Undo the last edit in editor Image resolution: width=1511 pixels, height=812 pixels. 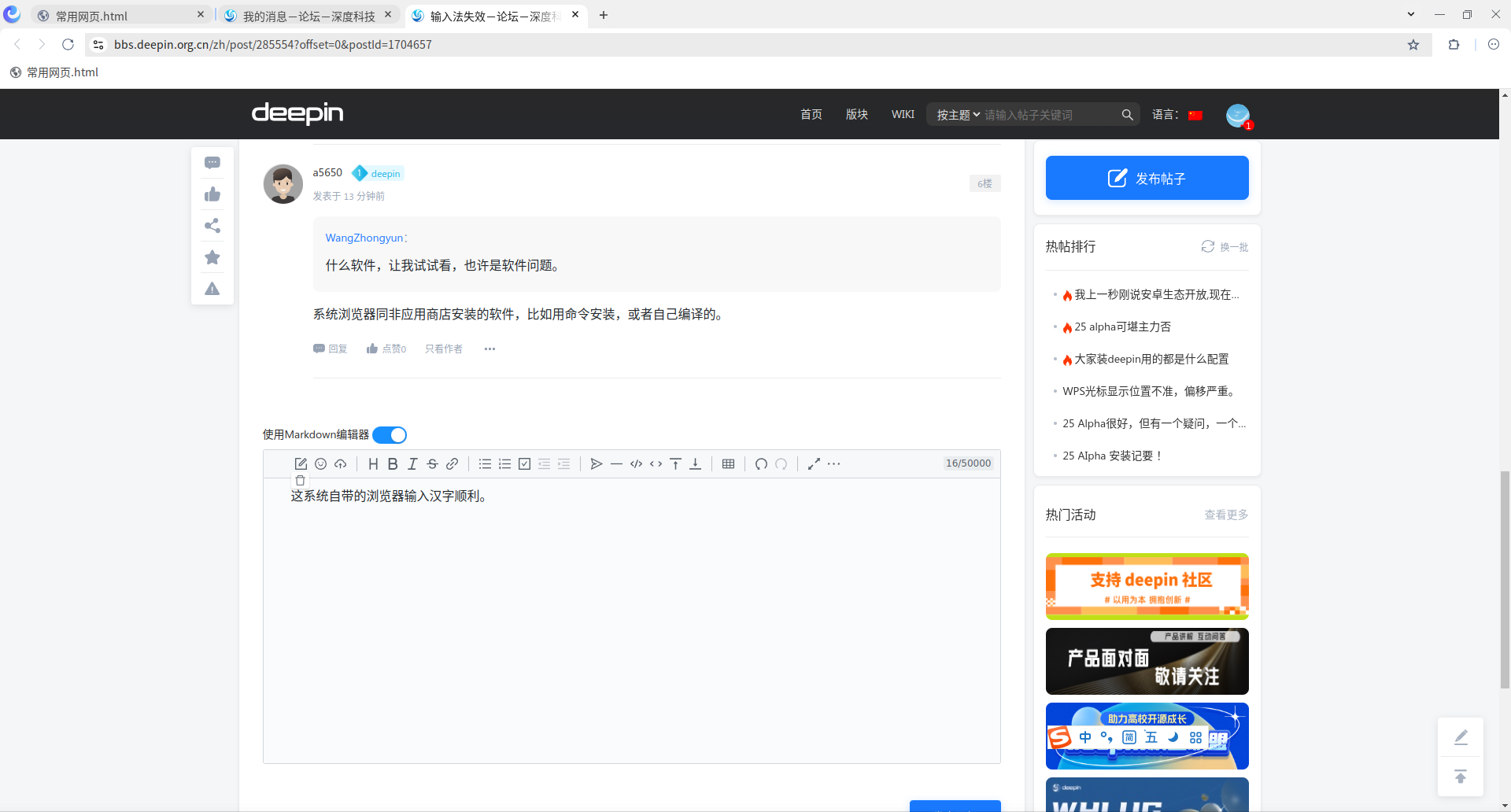(x=761, y=464)
